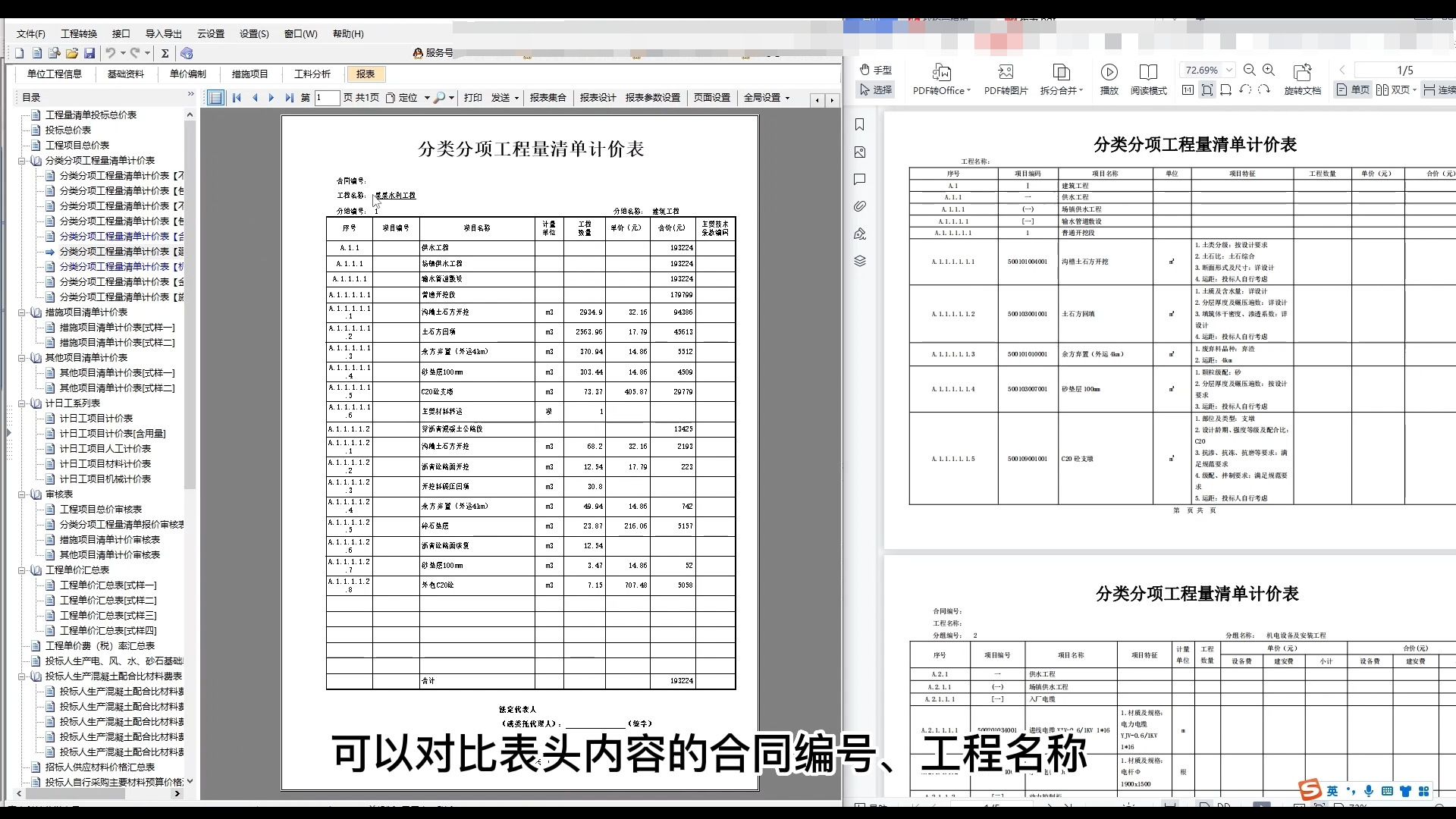Click the sigma sum icon
This screenshot has width=1456, height=819.
coord(165,53)
